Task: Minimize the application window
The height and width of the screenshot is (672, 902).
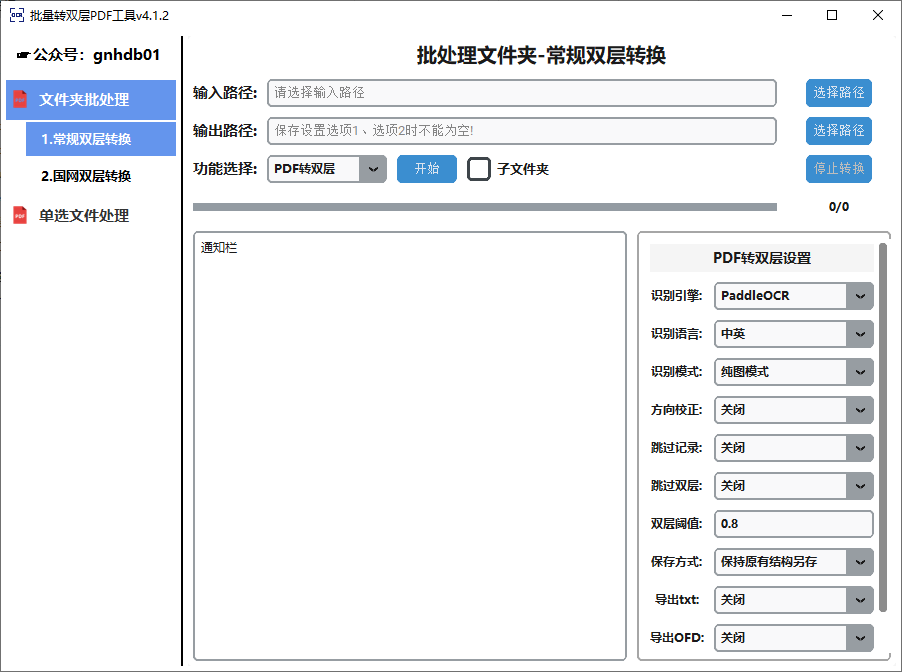Action: point(787,15)
